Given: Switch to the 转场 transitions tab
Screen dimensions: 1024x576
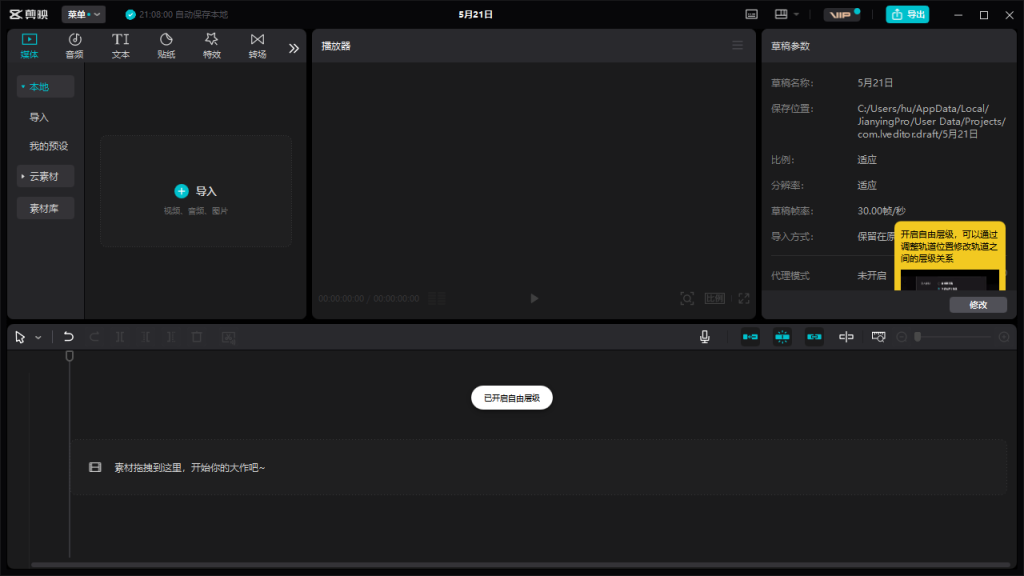Looking at the screenshot, I should [257, 46].
